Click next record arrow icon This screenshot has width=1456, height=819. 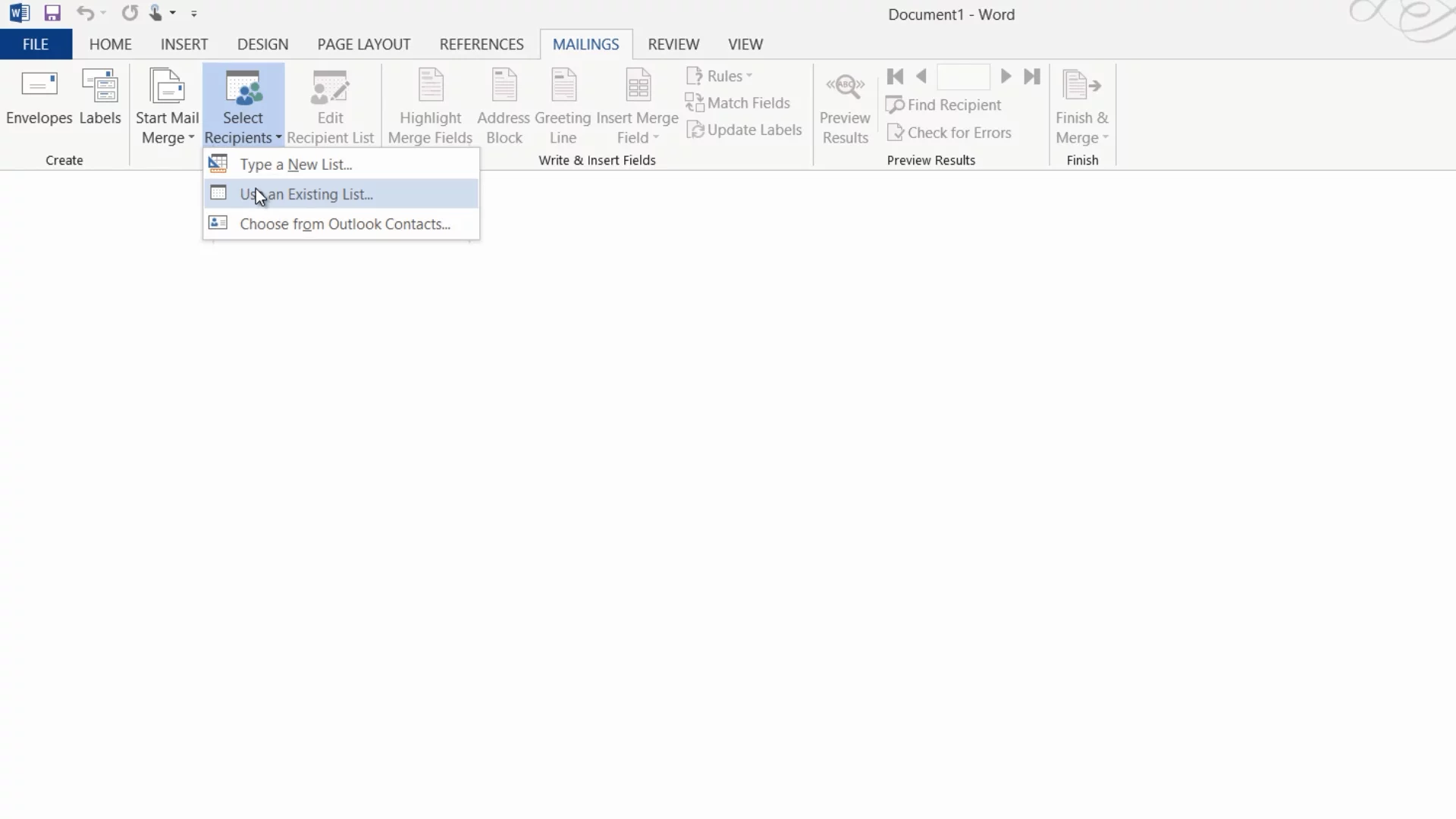pos(1006,77)
